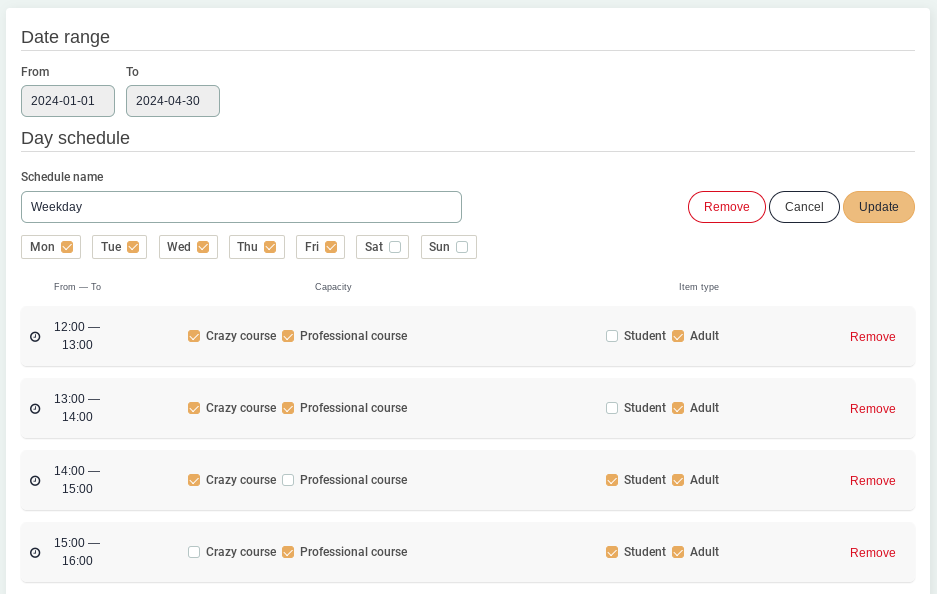Click the clock icon for 13:00 slot

35,409
